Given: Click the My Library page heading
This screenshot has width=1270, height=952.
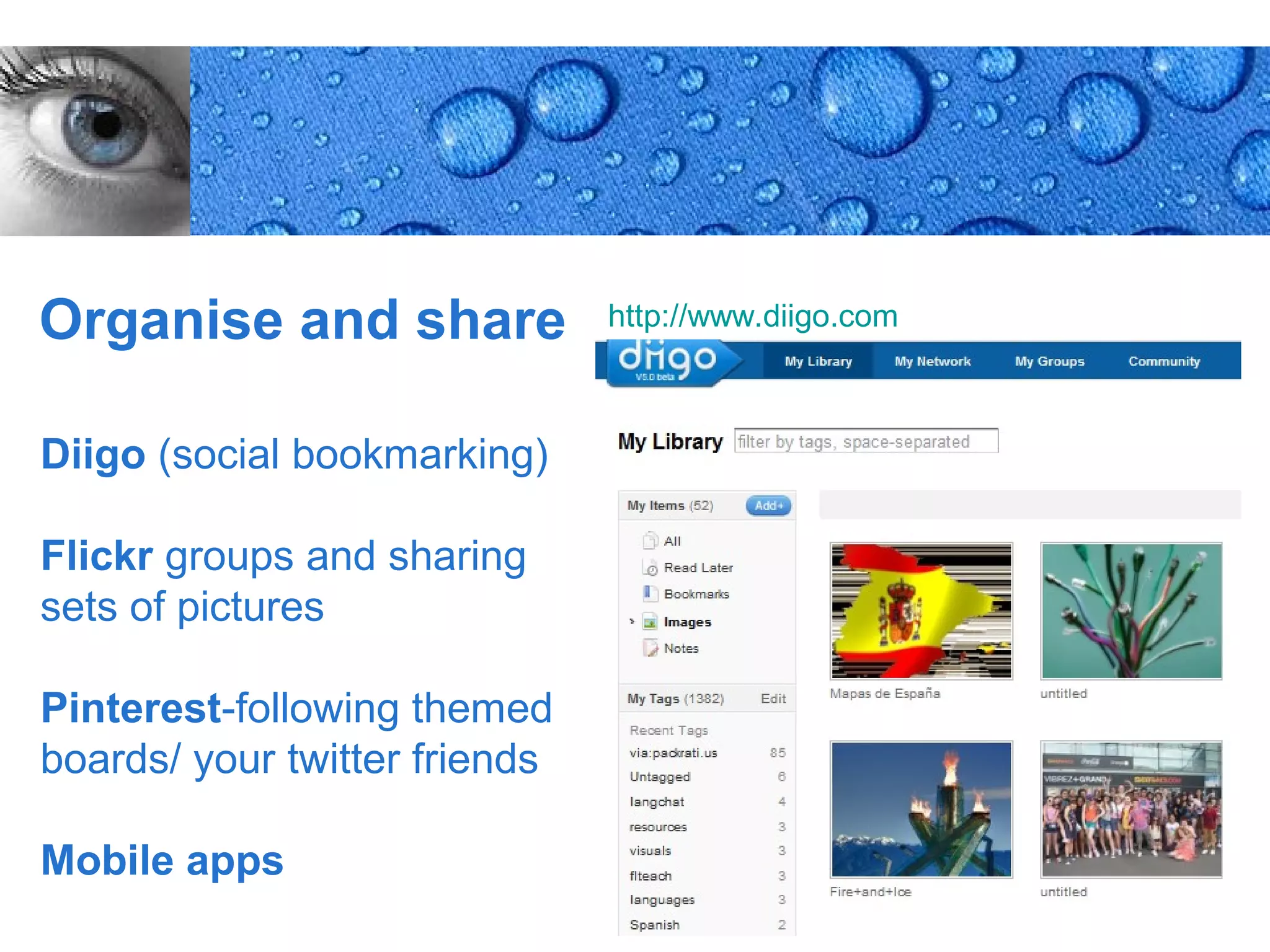Looking at the screenshot, I should click(670, 441).
